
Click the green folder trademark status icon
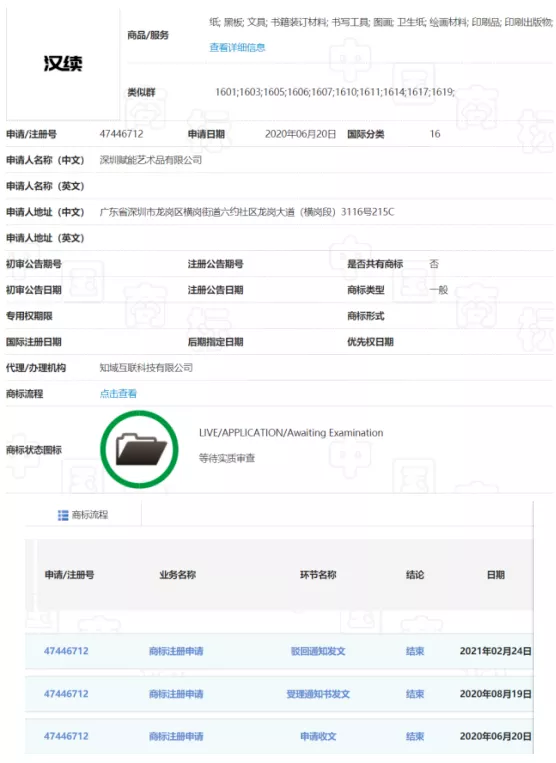coord(140,449)
